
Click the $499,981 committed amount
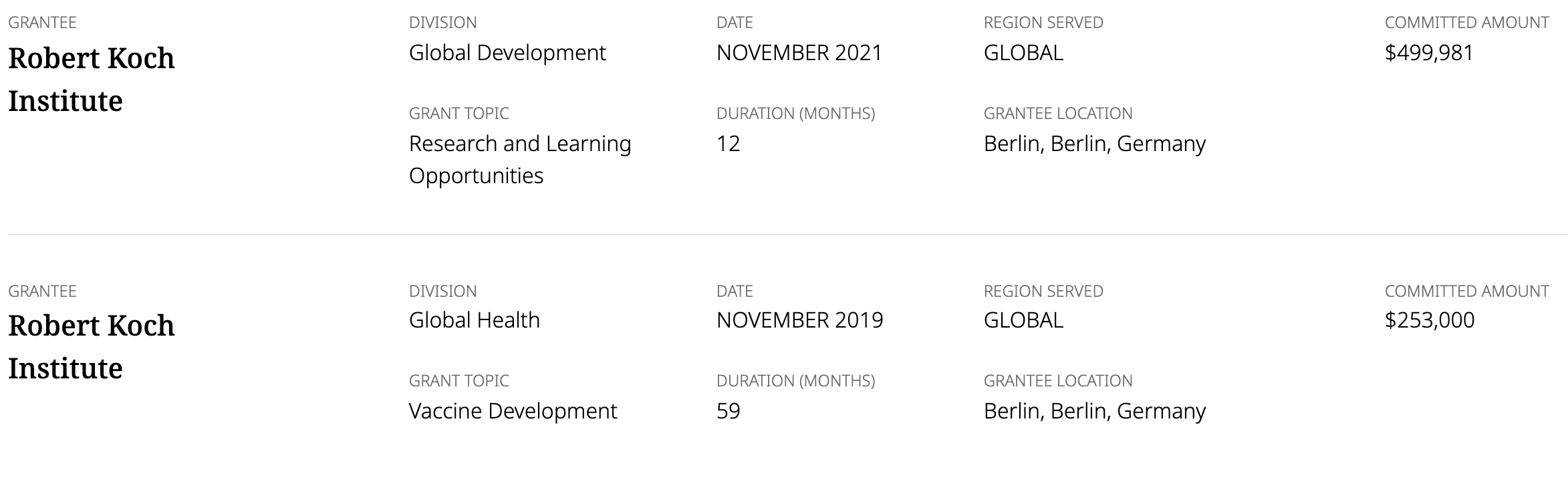1429,53
